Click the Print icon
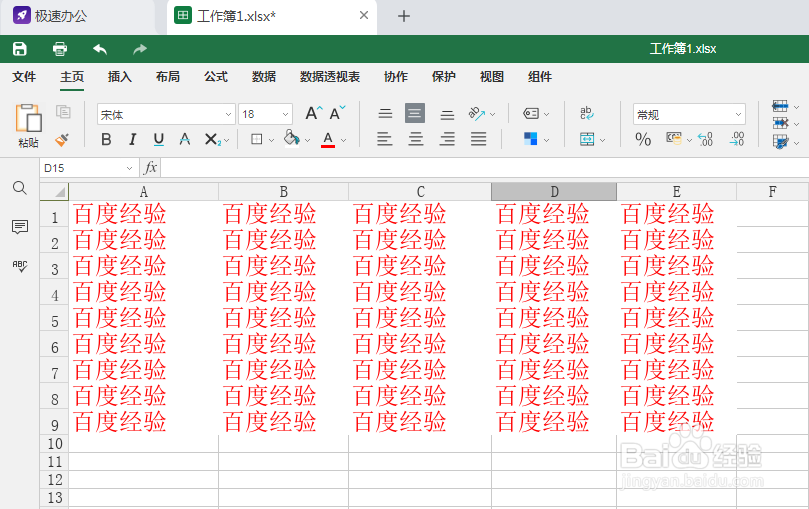The height and width of the screenshot is (509, 809). 60,49
